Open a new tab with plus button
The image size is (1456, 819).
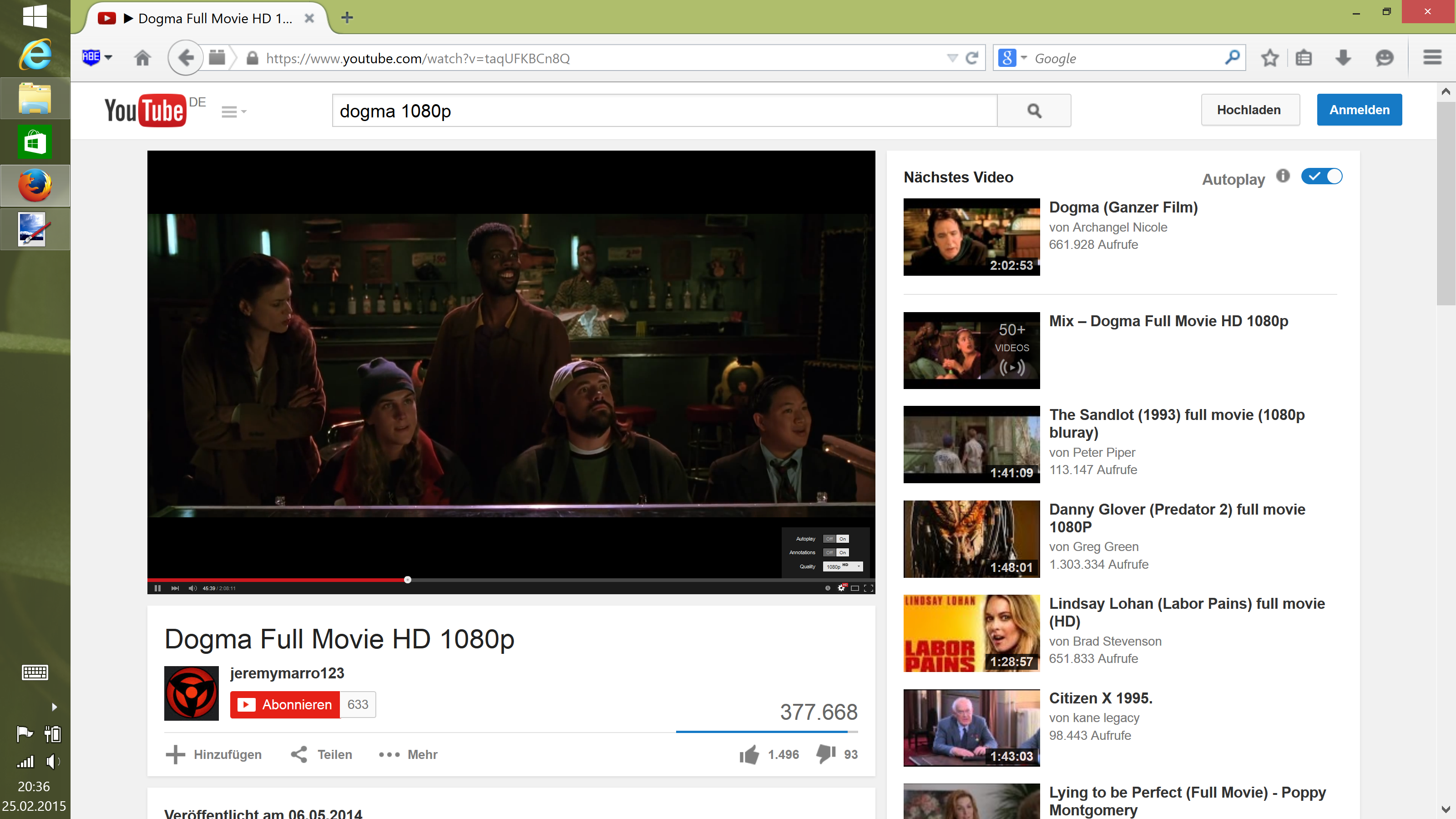(347, 18)
